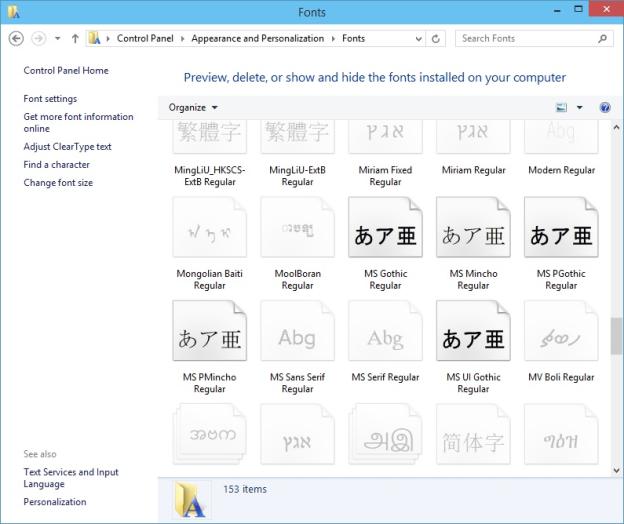Click the window icon in the title bar
The height and width of the screenshot is (524, 624).
(x=13, y=12)
